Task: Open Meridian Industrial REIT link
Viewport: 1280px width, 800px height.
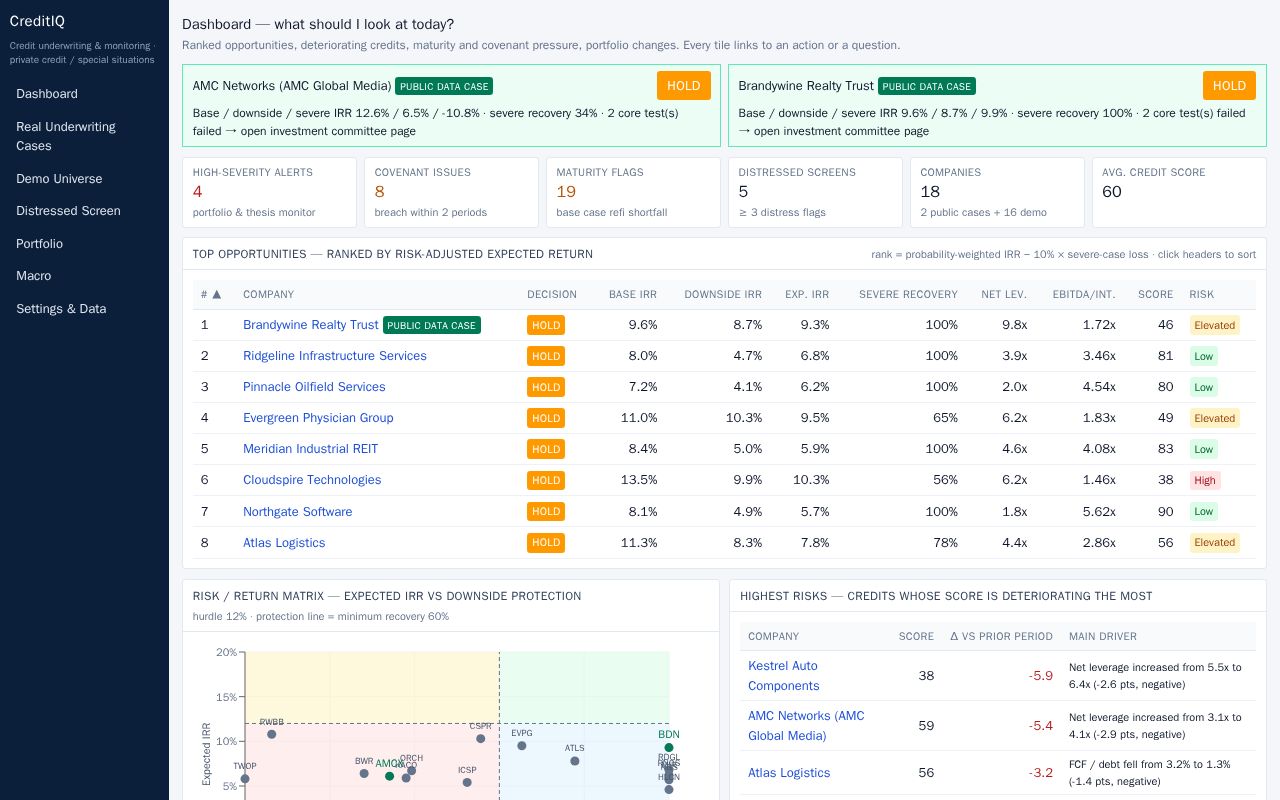Action: click(311, 449)
